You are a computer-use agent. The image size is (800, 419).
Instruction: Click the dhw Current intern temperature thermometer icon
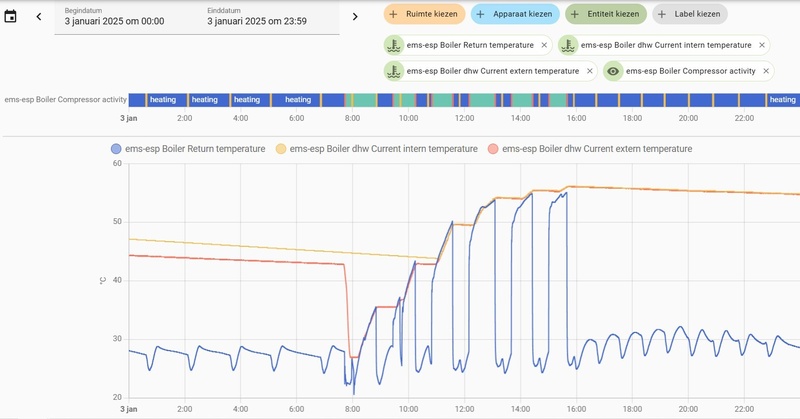(569, 45)
